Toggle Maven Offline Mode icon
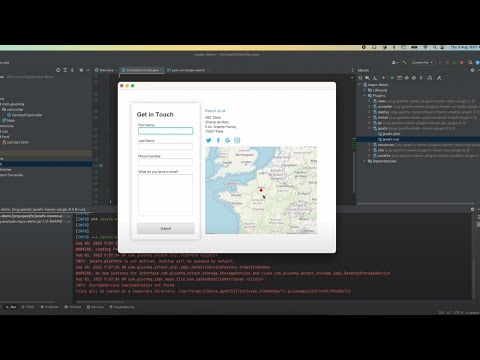Viewport: 480px width, 360px height. point(407,78)
